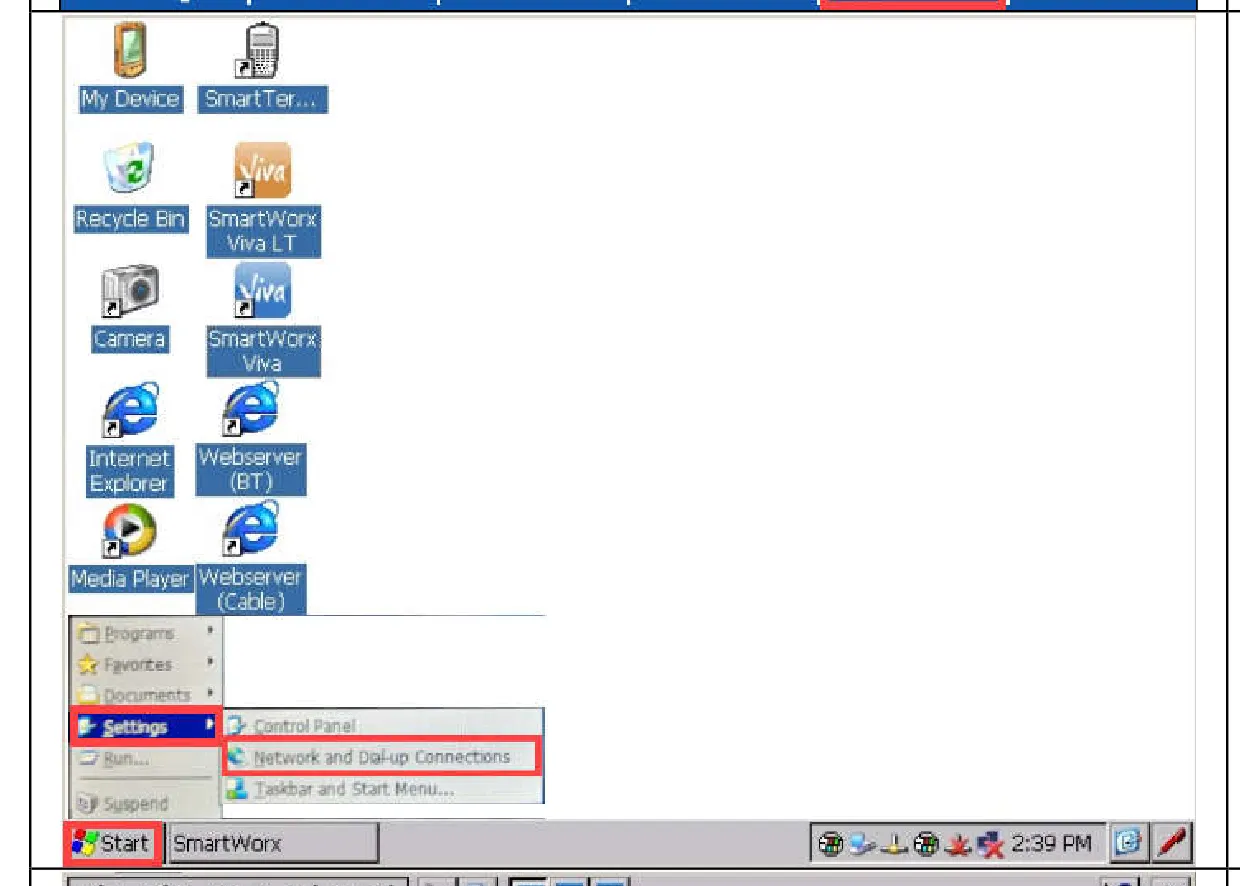Switch to SmartWorx taskbar button

tap(274, 844)
